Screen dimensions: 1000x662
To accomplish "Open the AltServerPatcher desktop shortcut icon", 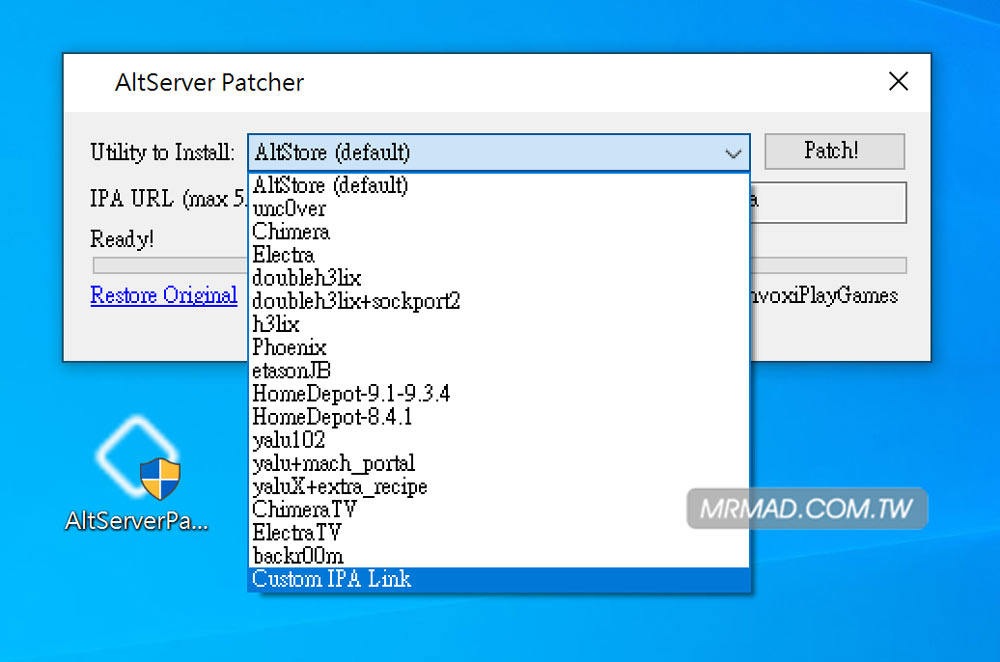I will [x=138, y=474].
